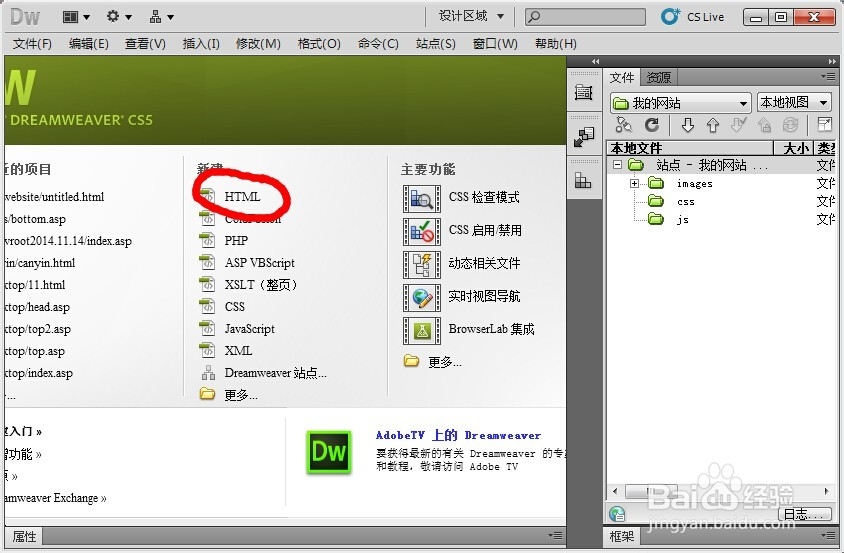Switch to the 文件 panel tab
This screenshot has height=553, width=844.
point(622,78)
